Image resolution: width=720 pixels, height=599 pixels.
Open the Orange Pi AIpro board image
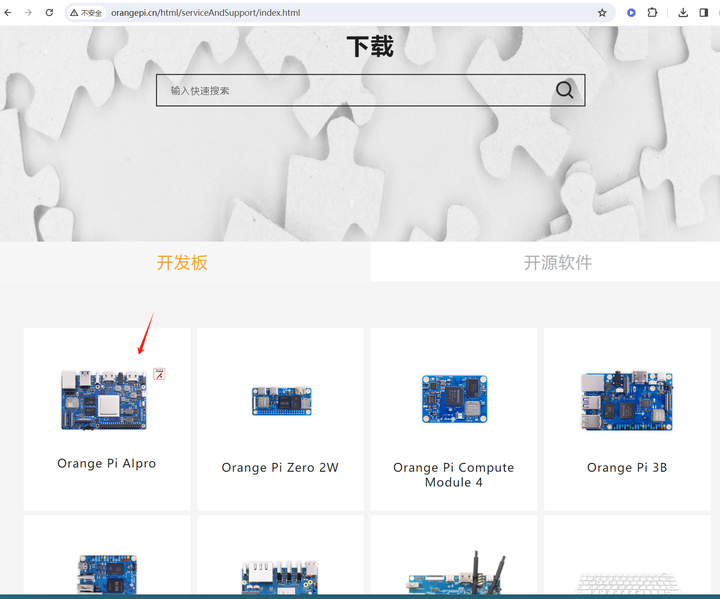tap(104, 400)
